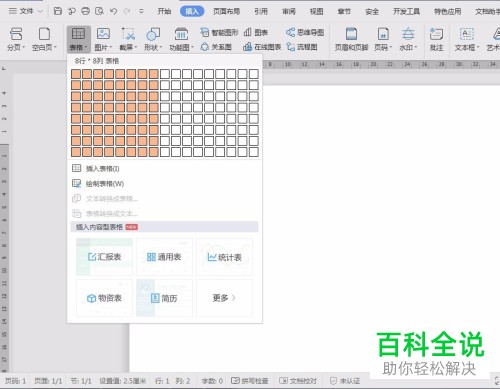The width and height of the screenshot is (500, 389).
Task: Click the 批注 comment icon
Action: point(436,34)
